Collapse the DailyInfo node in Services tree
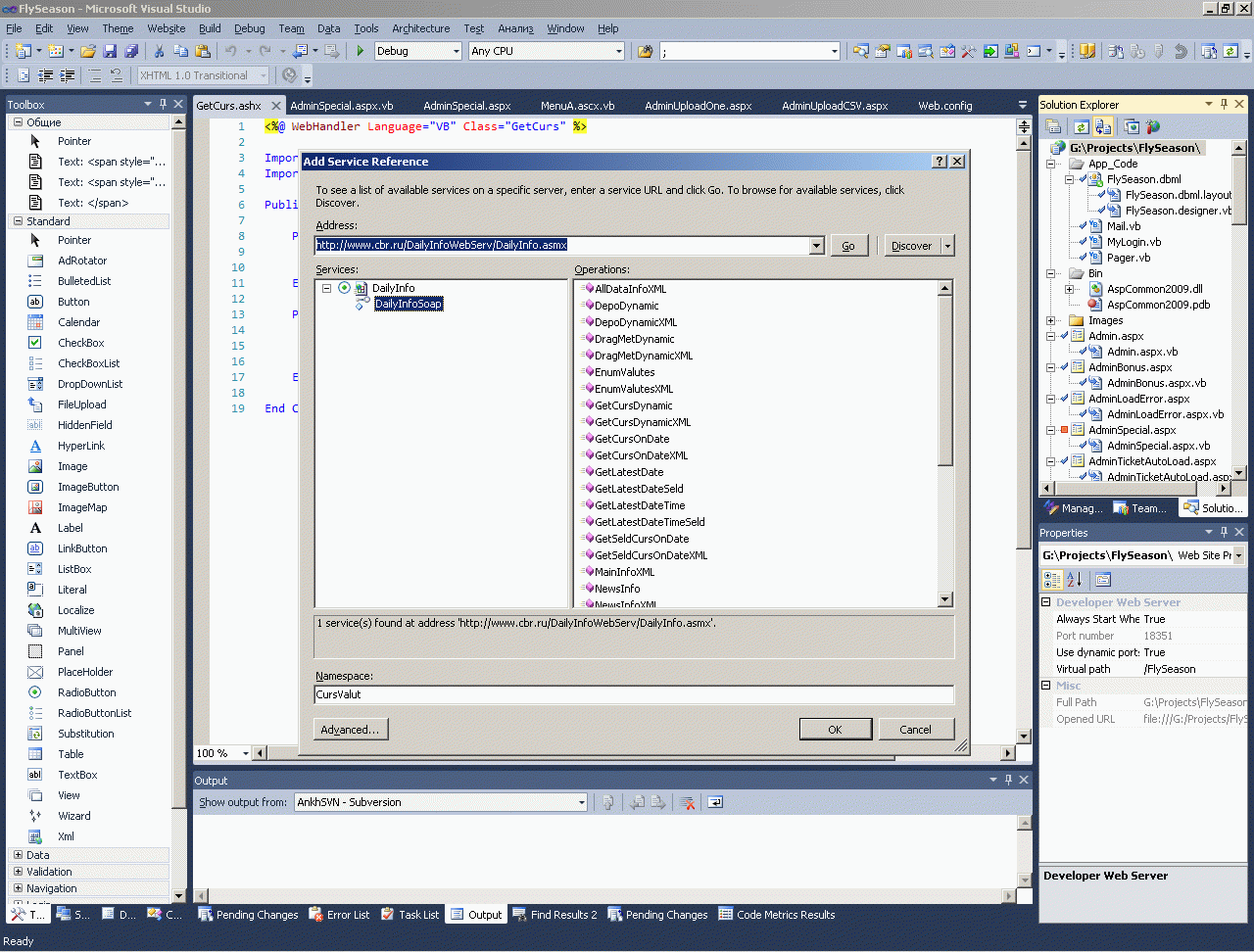 click(x=327, y=288)
